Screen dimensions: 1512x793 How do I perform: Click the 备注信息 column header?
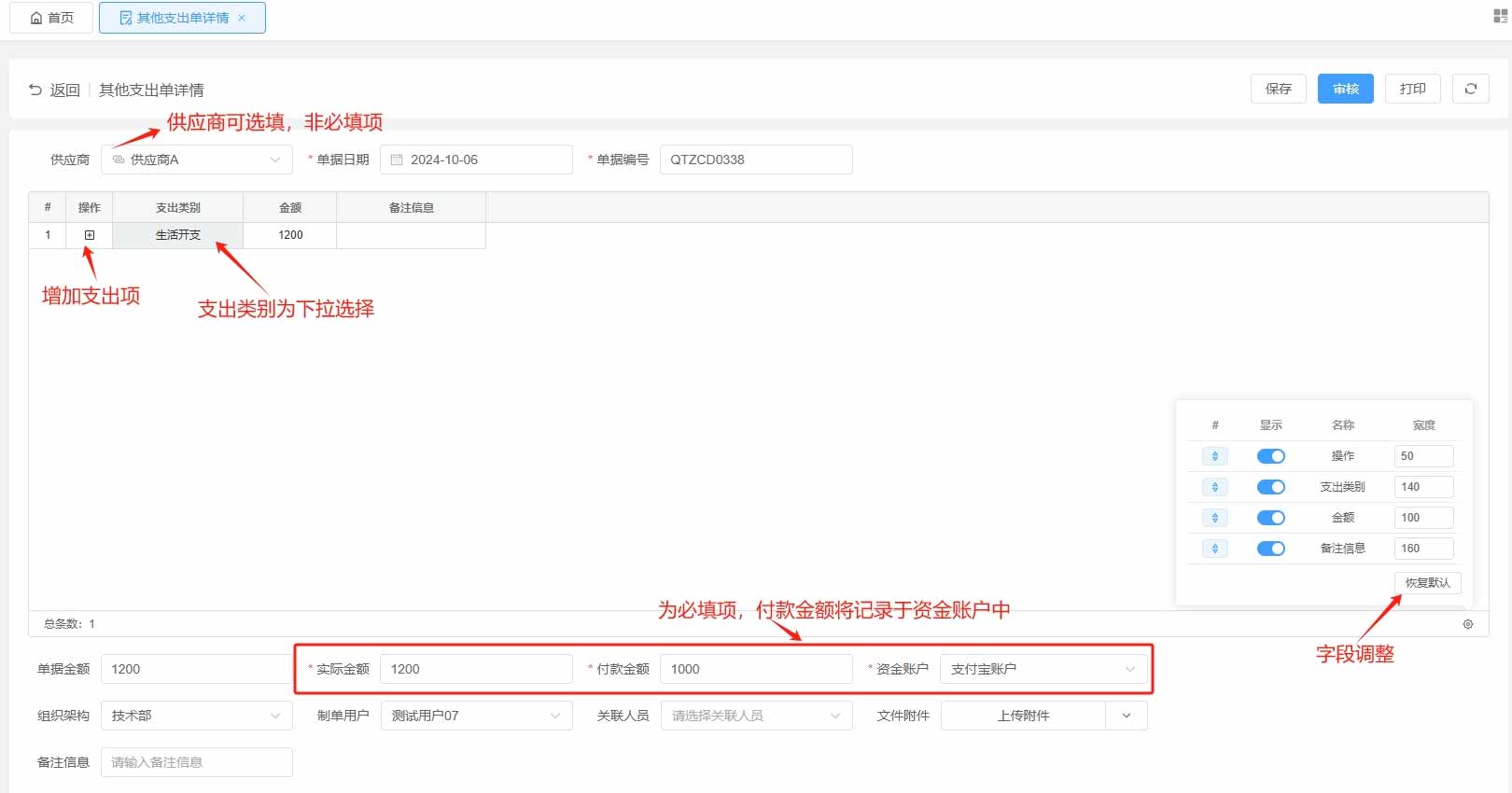[412, 207]
